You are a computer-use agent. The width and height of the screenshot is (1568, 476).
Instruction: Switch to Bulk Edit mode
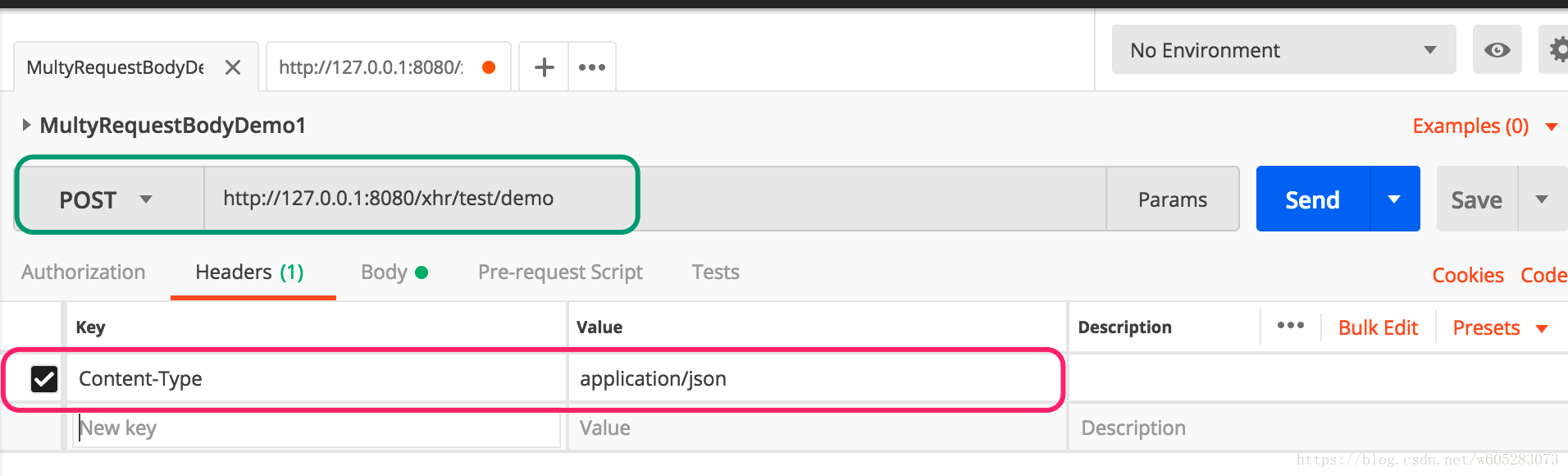(x=1378, y=328)
